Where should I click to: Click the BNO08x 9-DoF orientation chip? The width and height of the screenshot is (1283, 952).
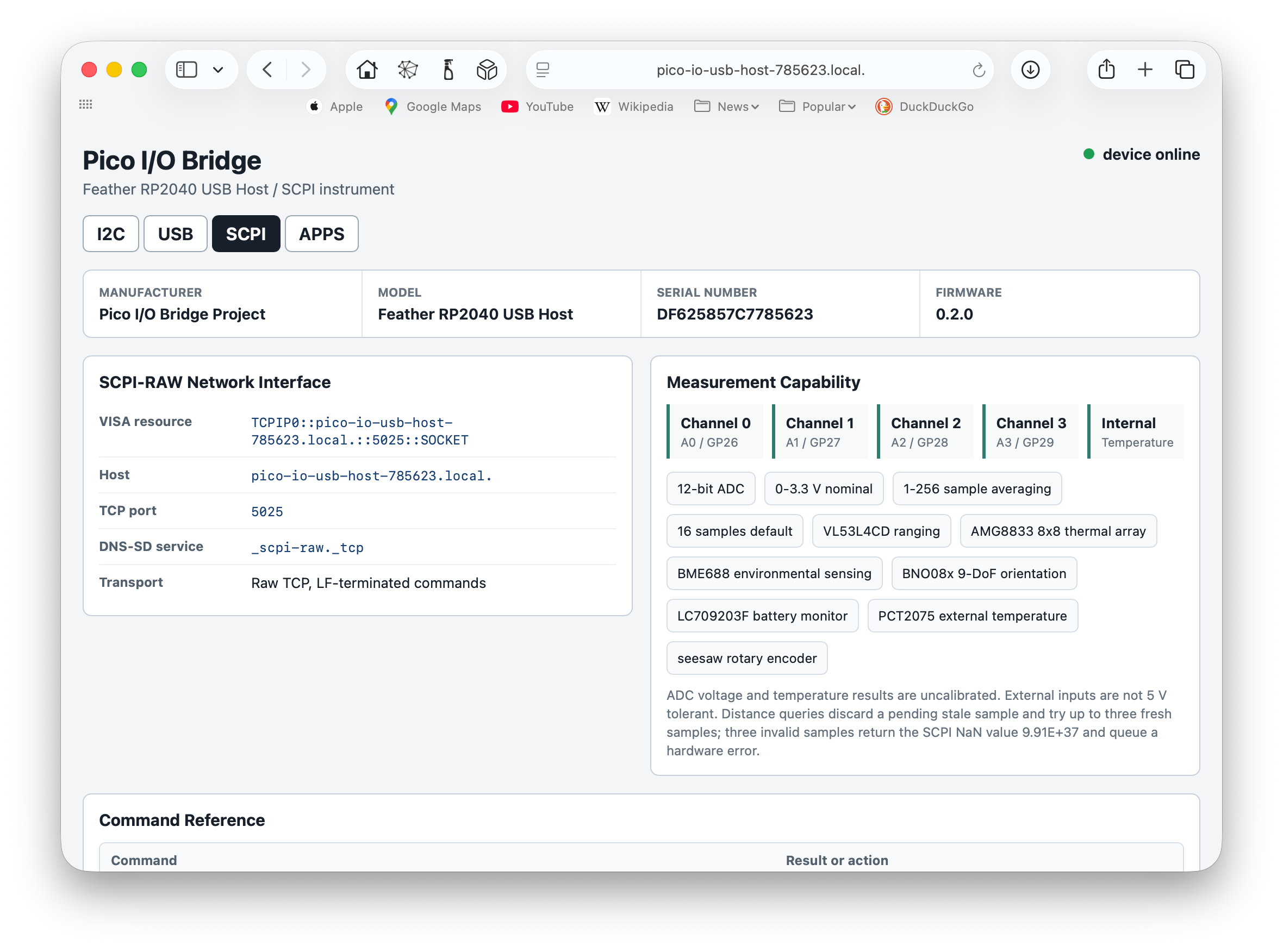tap(984, 573)
